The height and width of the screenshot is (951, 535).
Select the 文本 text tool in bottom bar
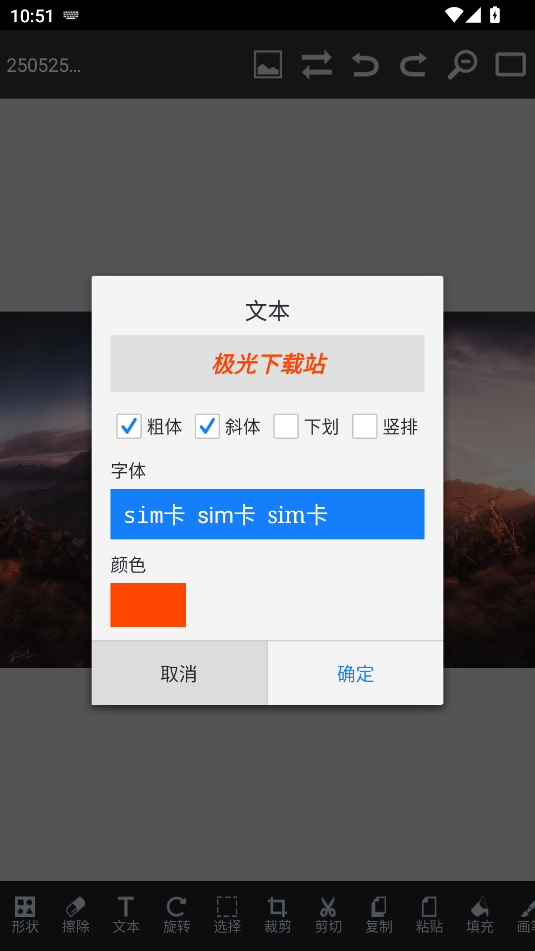tap(126, 915)
